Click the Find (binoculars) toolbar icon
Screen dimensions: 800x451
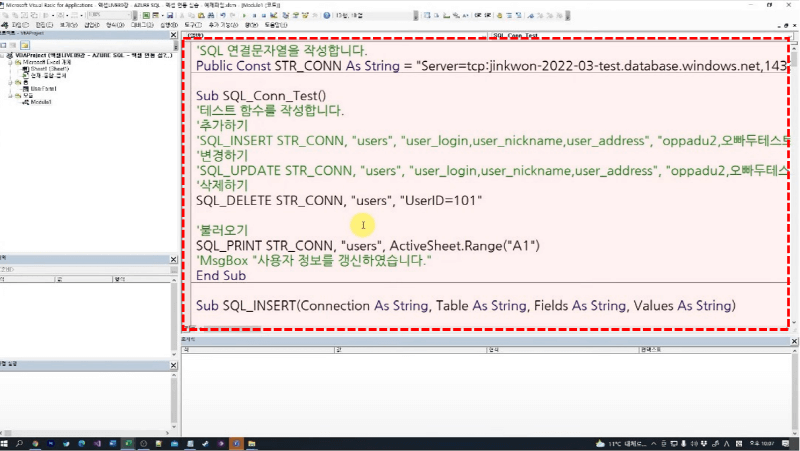point(211,15)
